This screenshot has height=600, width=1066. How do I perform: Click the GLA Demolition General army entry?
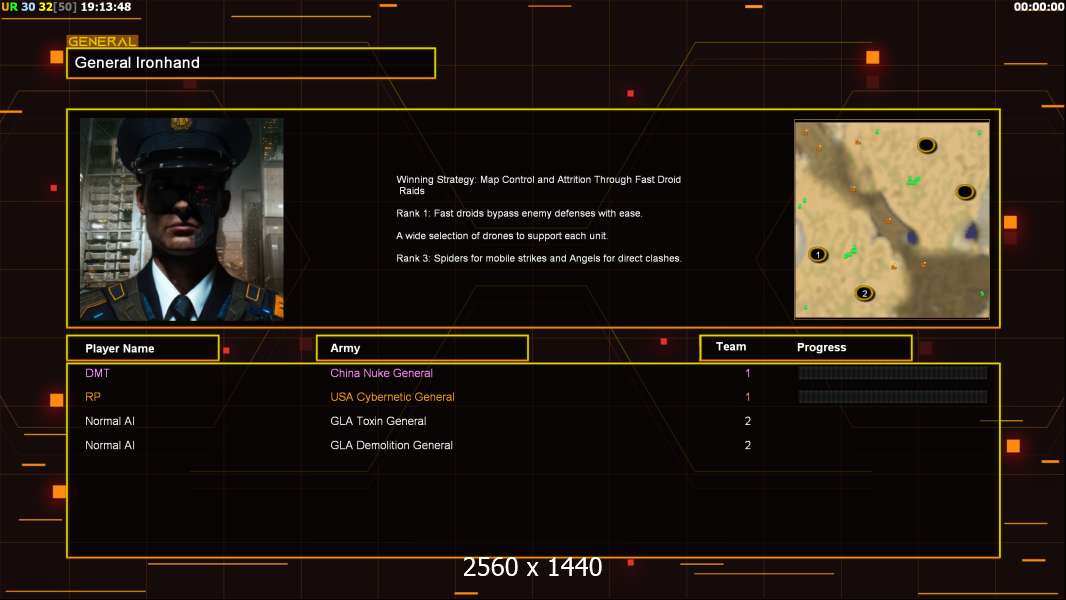(x=392, y=445)
